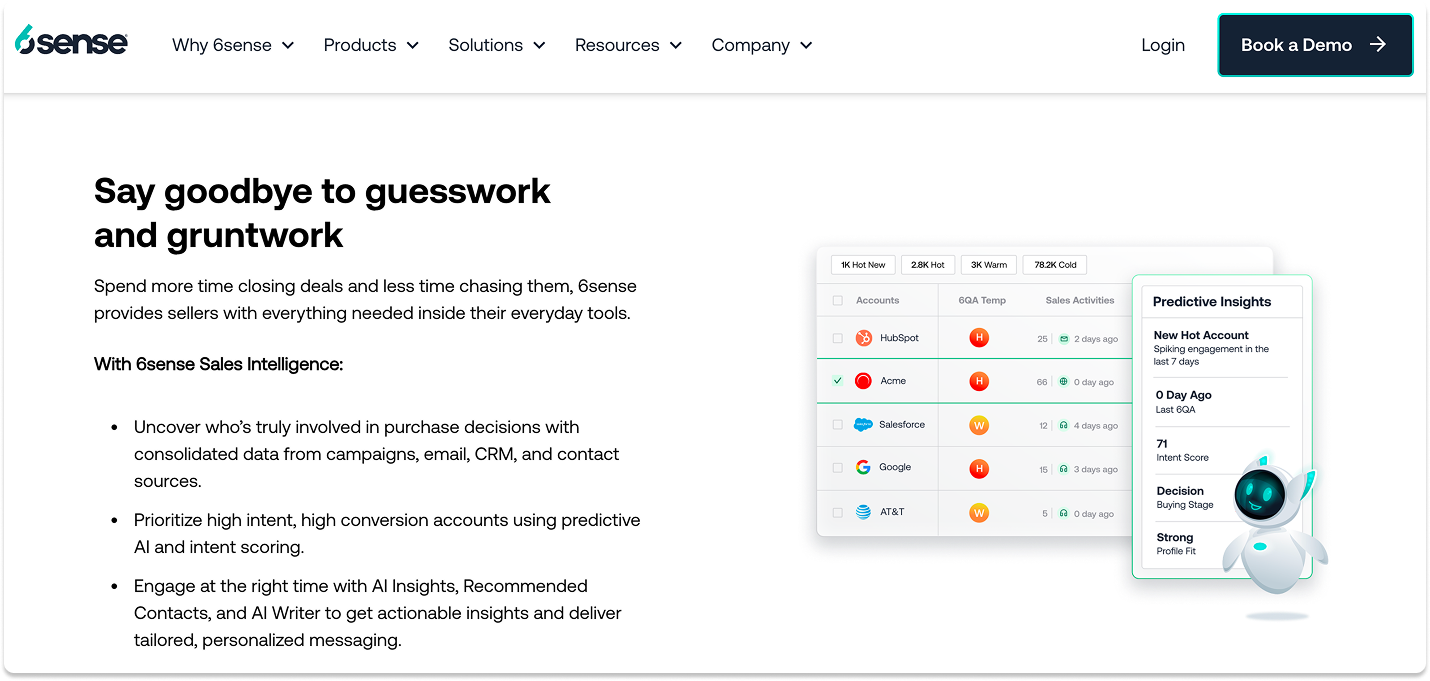Click the Login link

(x=1163, y=45)
